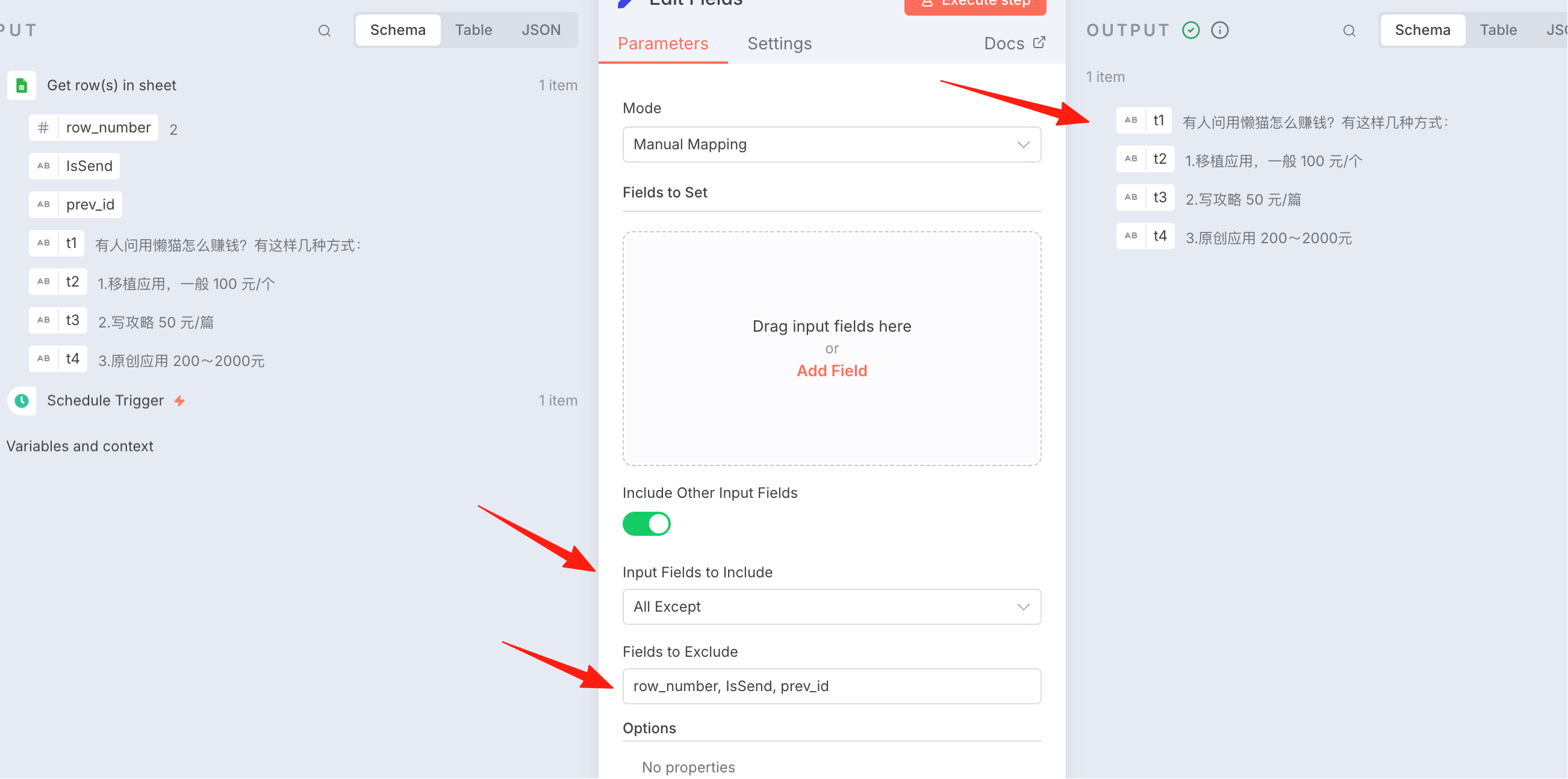Click the green output success checkmark

pos(1190,30)
